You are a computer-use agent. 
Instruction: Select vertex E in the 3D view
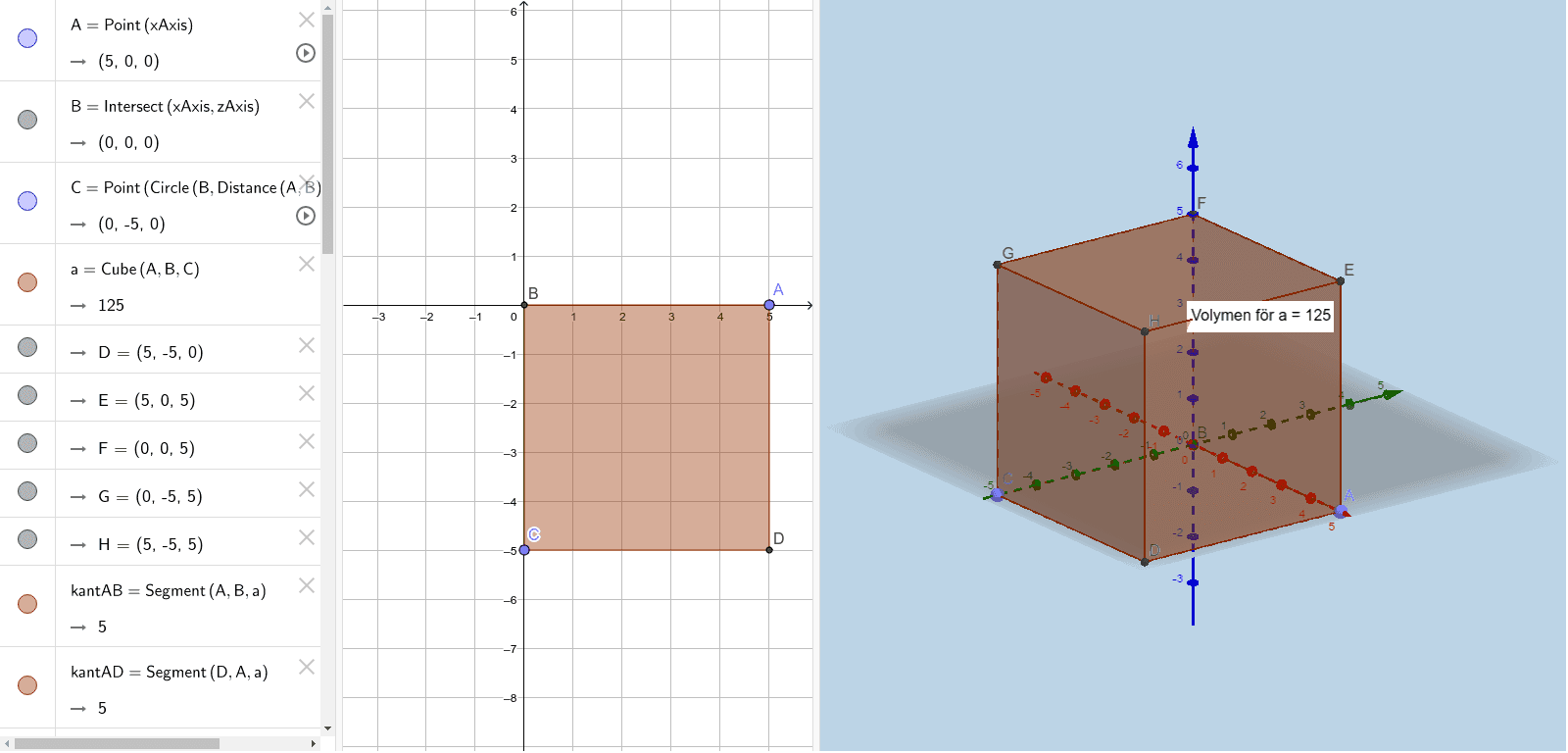click(1341, 280)
